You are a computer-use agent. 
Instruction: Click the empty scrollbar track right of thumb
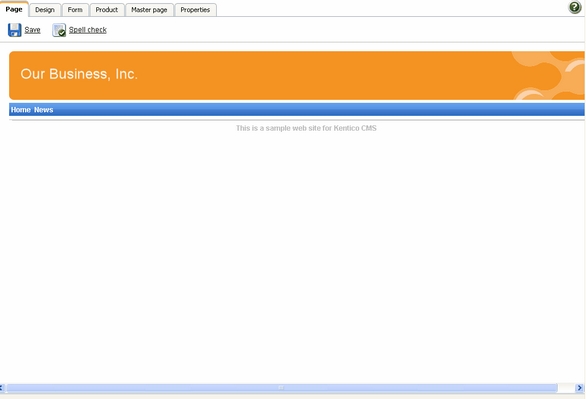(x=567, y=388)
